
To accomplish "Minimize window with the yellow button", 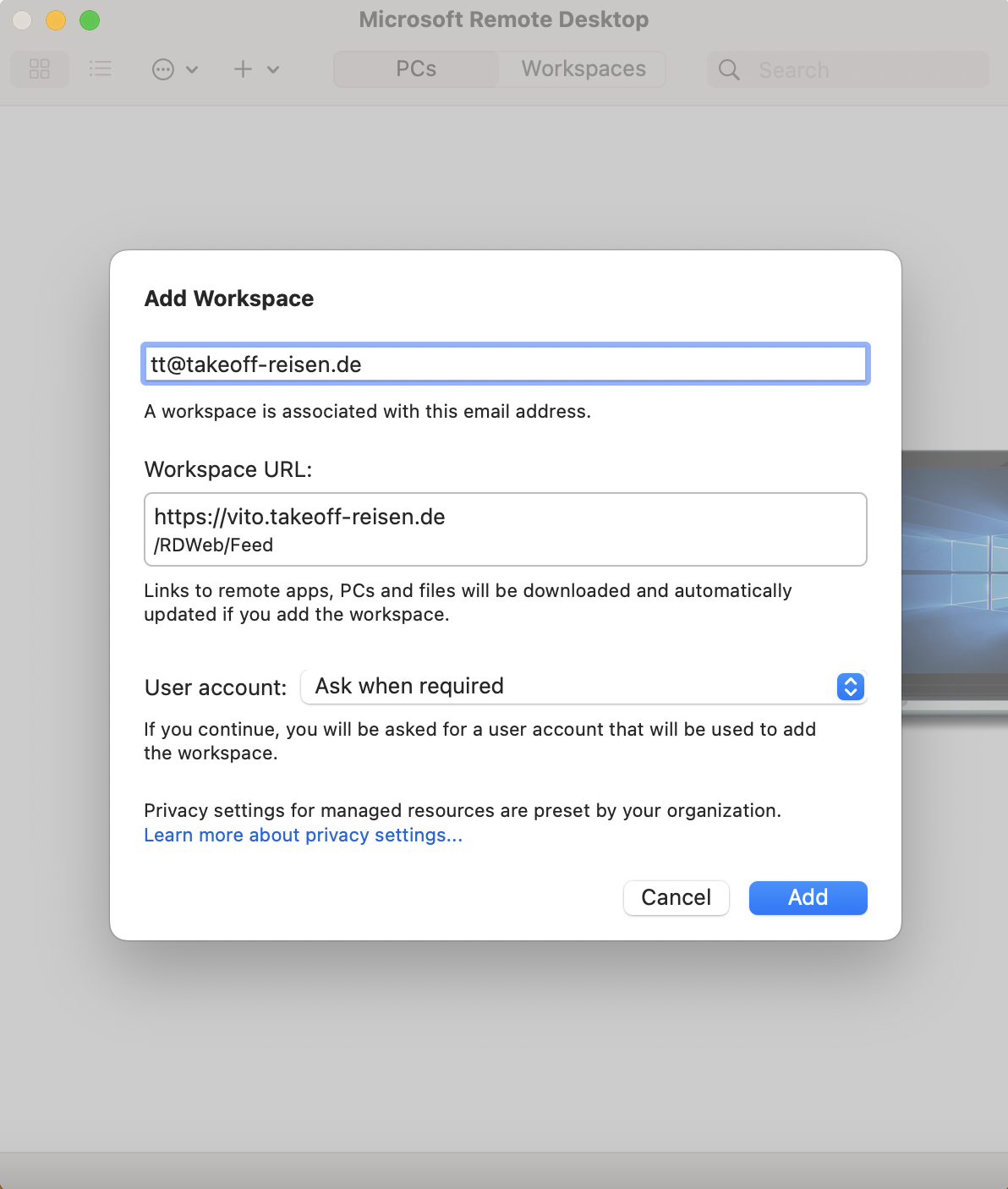I will [56, 20].
